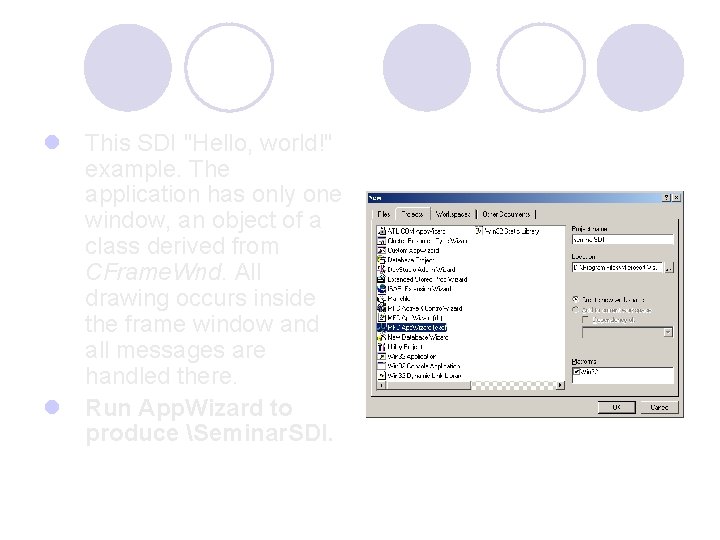The width and height of the screenshot is (720, 540).
Task: Click the project list right scroll arrow
Action: point(560,385)
